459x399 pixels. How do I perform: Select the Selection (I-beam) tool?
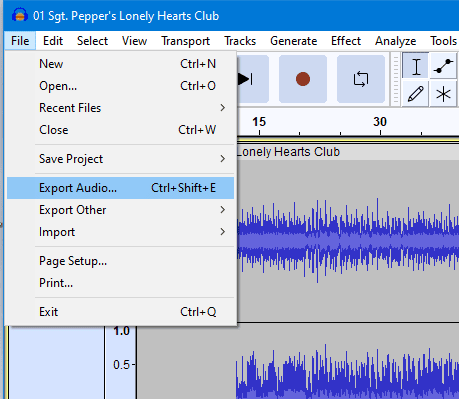pos(416,66)
